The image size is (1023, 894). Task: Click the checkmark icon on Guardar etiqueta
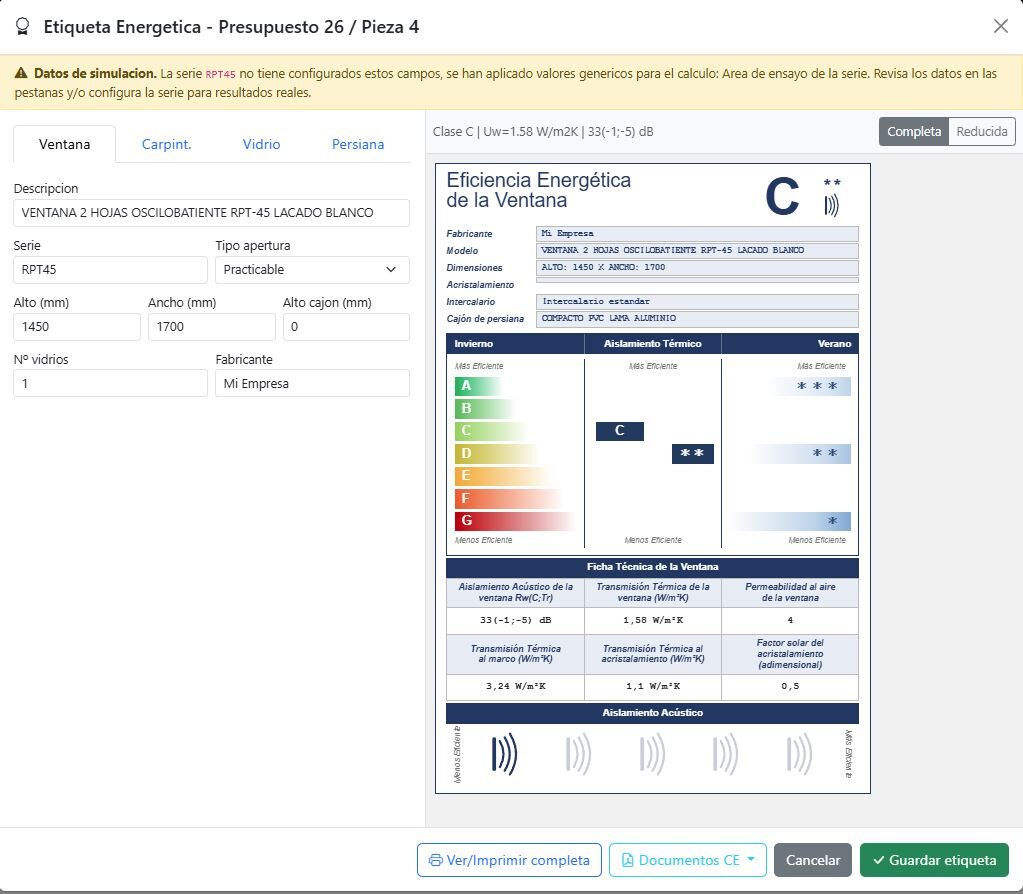879,860
